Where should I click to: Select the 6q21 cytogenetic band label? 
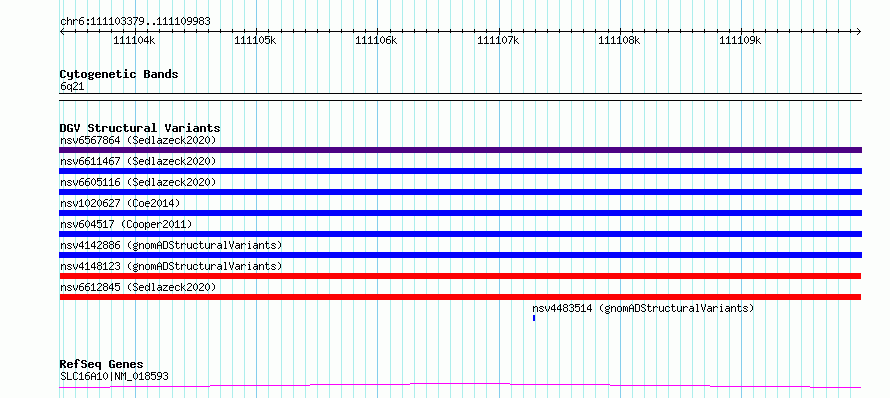click(x=72, y=87)
